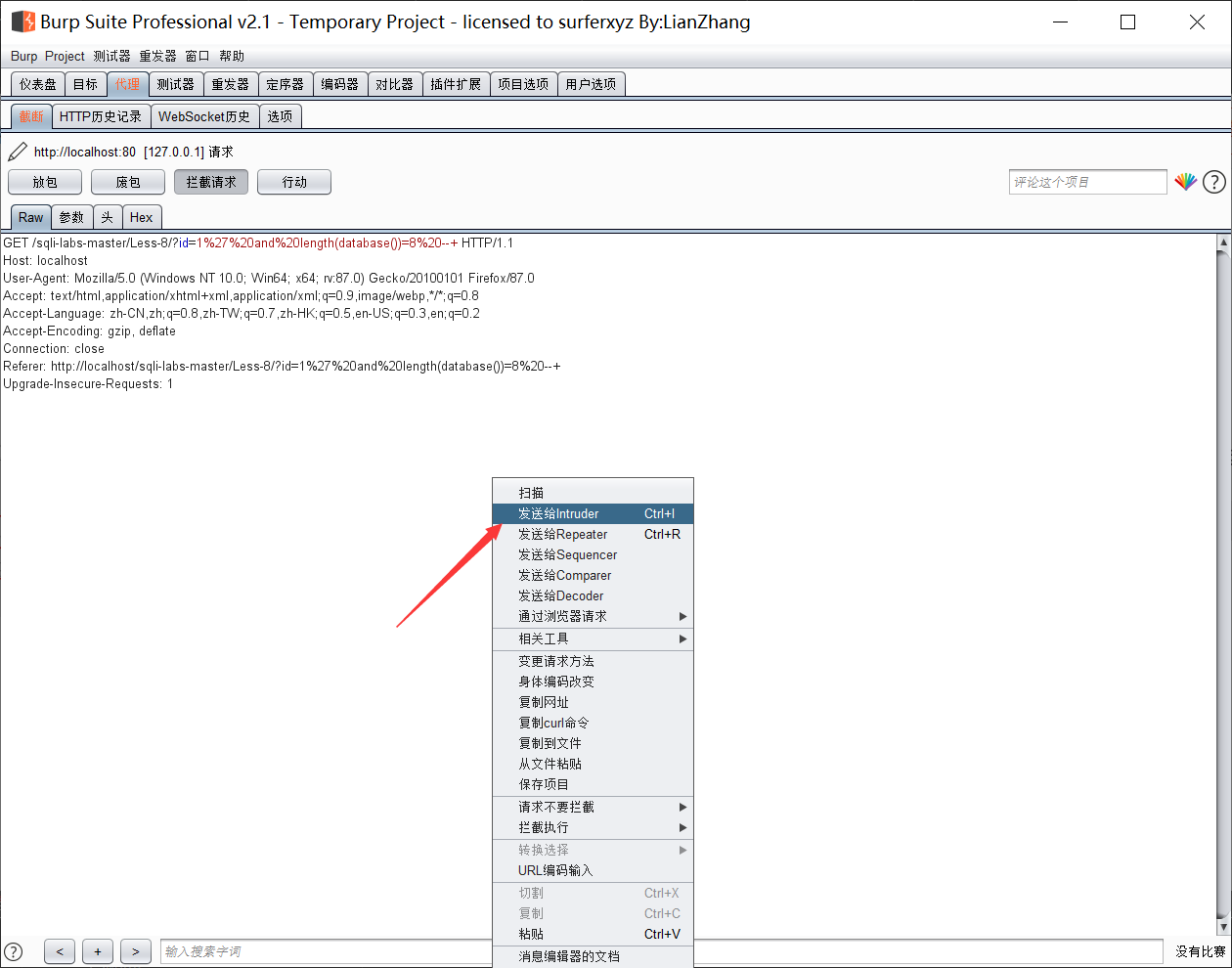Expand the 拦截执行 submenu
This screenshot has height=968, width=1232.
(x=593, y=827)
